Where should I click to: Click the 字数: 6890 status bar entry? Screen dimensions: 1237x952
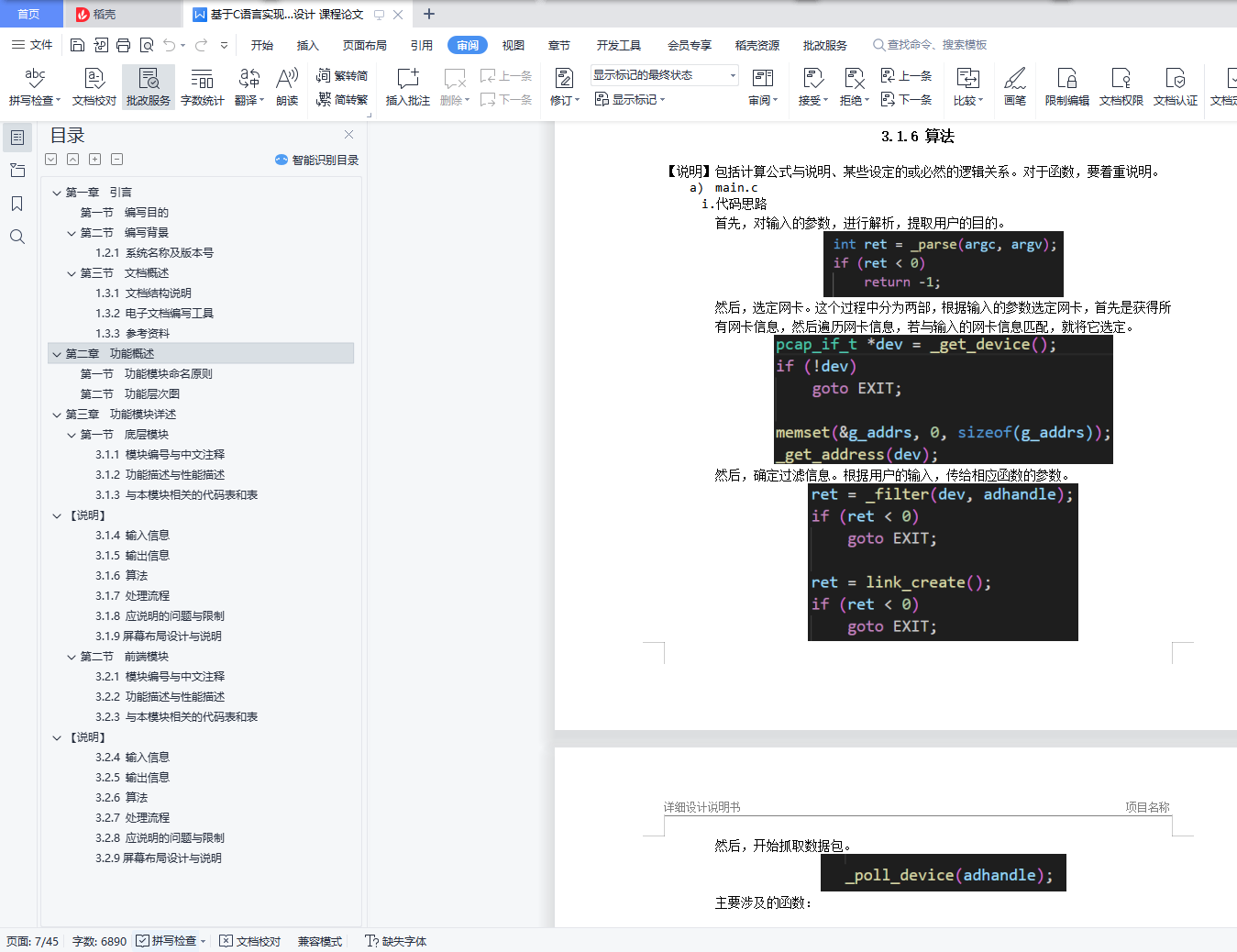100,941
